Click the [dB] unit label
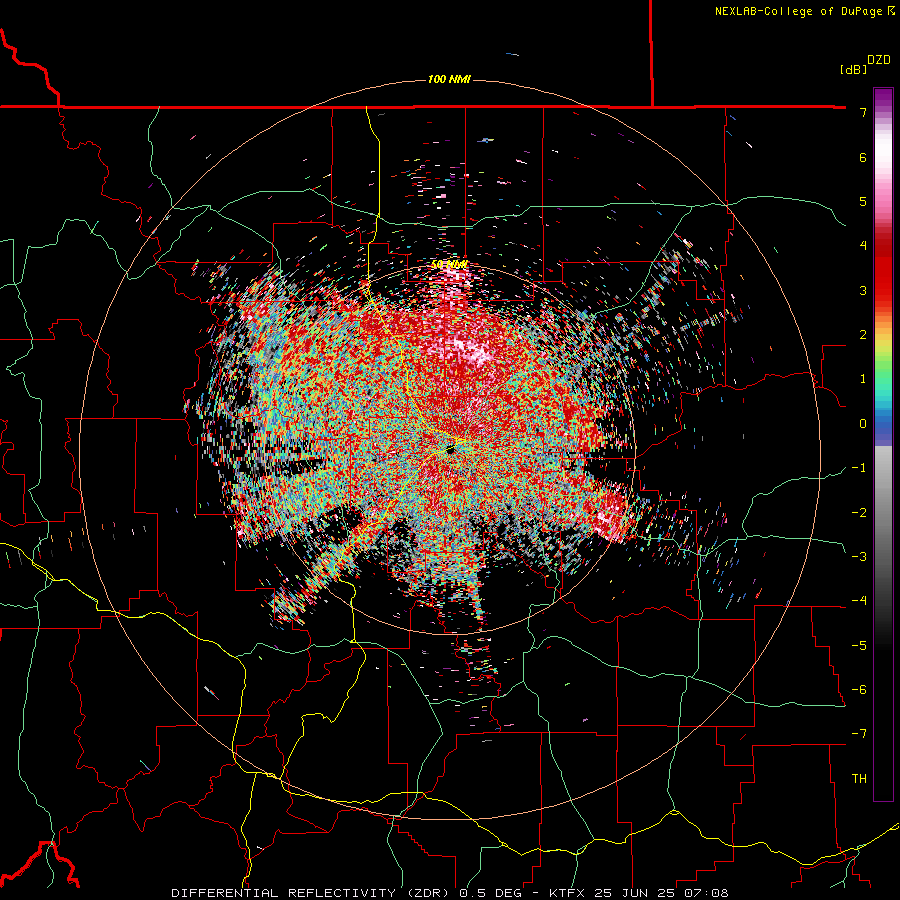Image resolution: width=900 pixels, height=900 pixels. (853, 69)
